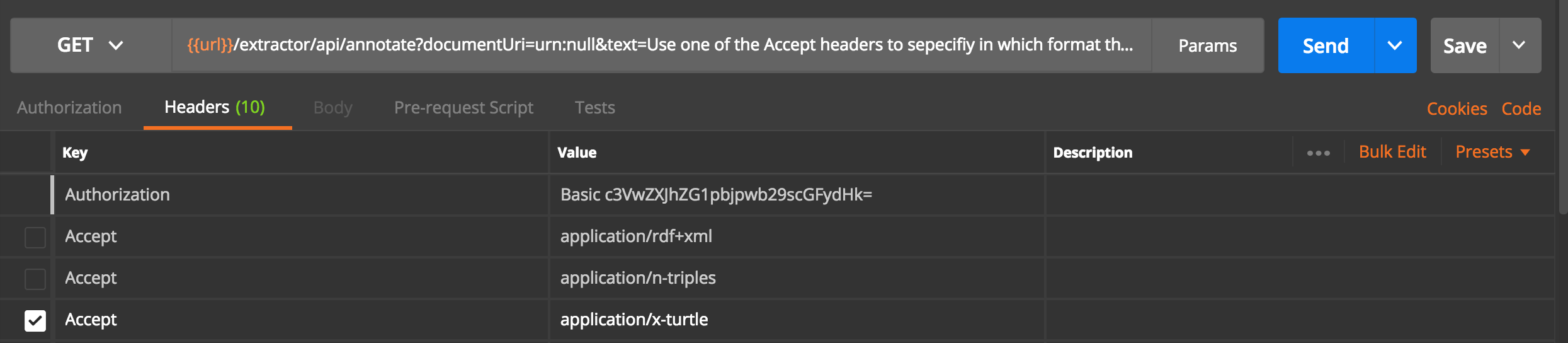Screen dimensions: 1568x343
Task: Click the request URL input field
Action: coord(660,45)
